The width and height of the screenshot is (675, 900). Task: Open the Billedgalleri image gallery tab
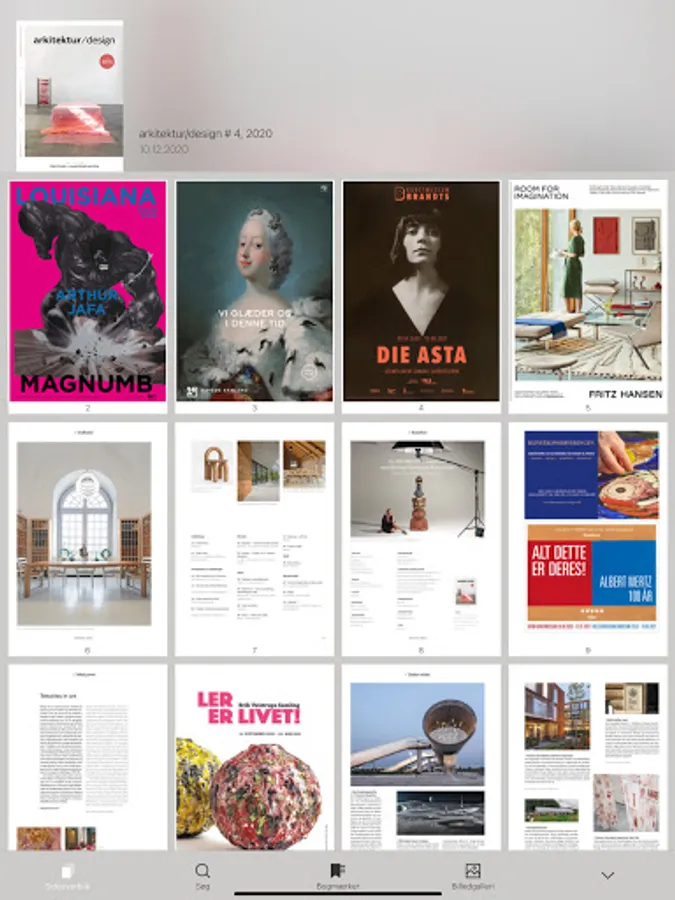[x=473, y=876]
